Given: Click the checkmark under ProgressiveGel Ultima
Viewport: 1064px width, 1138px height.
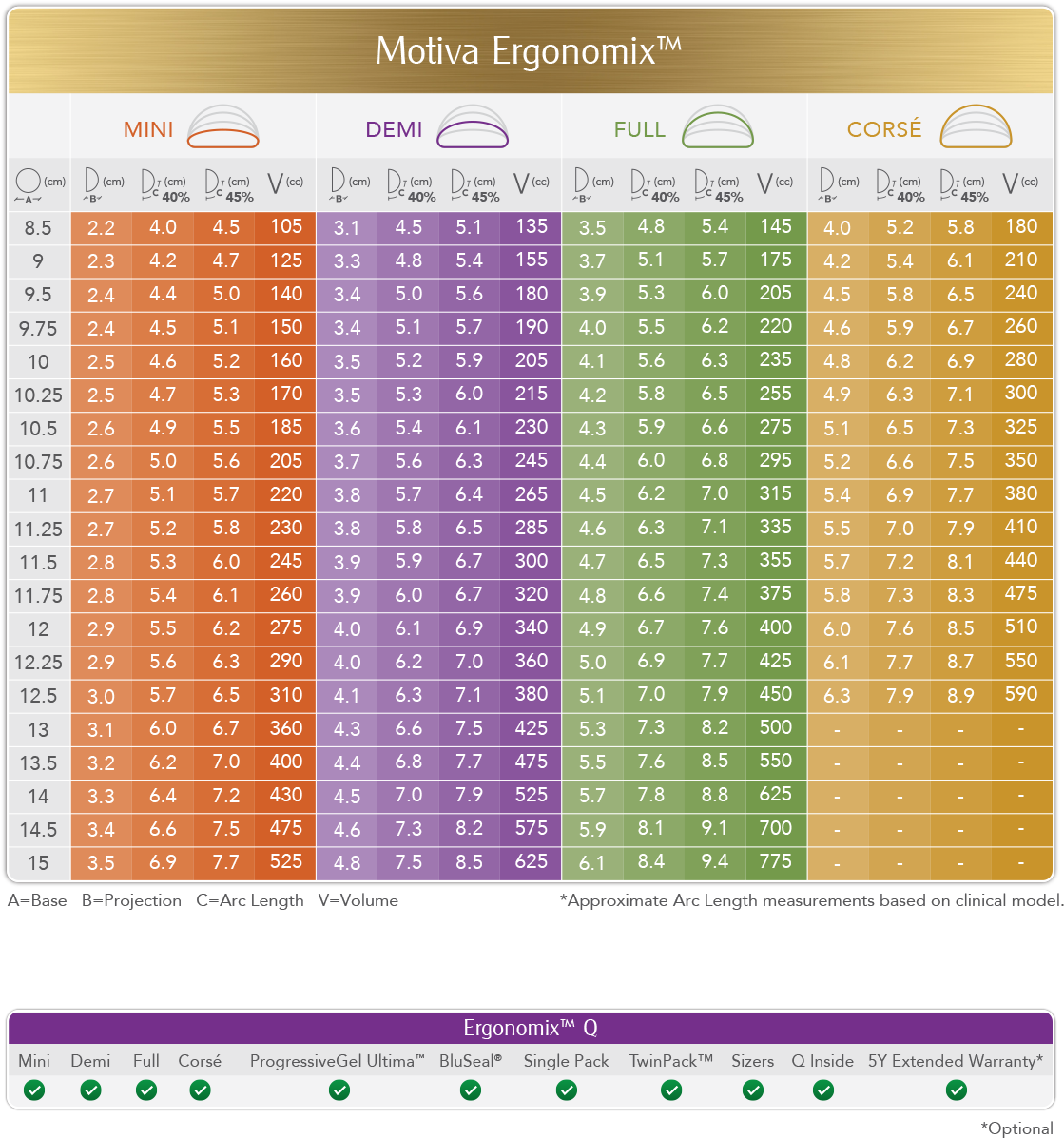Looking at the screenshot, I should [339, 1090].
